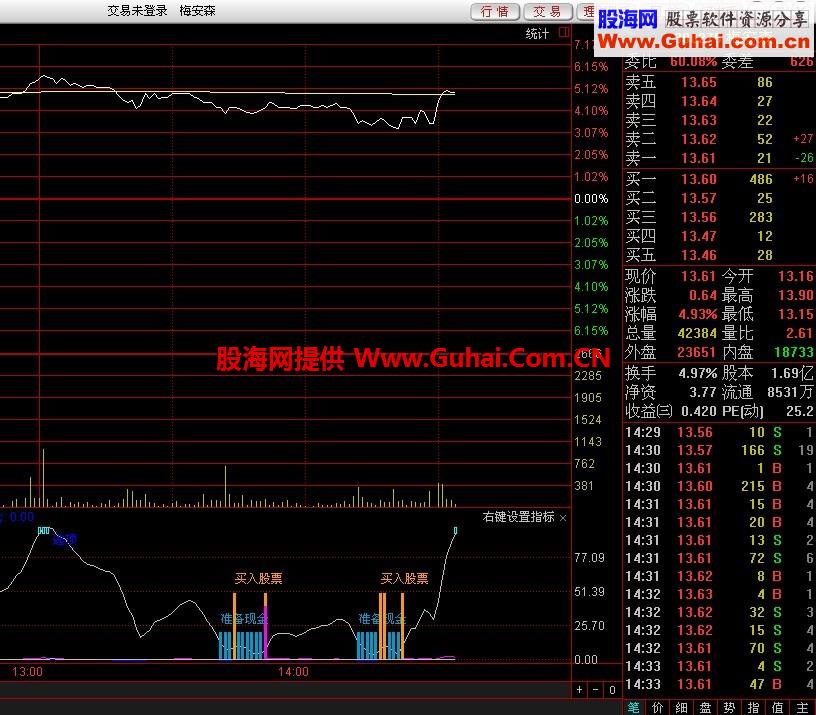This screenshot has width=816, height=715.
Task: Click the 换手 4.97% value
Action: 698,373
